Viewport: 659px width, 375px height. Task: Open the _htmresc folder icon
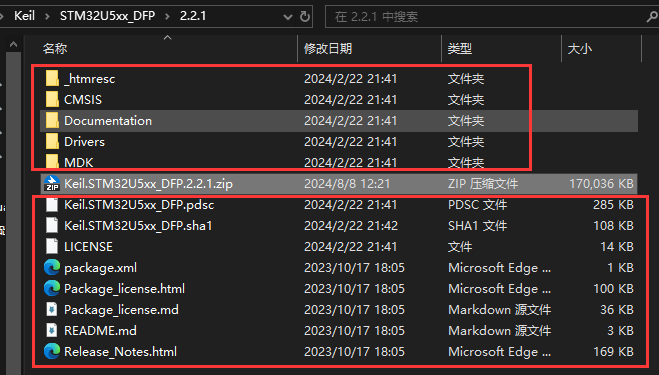tap(52, 79)
